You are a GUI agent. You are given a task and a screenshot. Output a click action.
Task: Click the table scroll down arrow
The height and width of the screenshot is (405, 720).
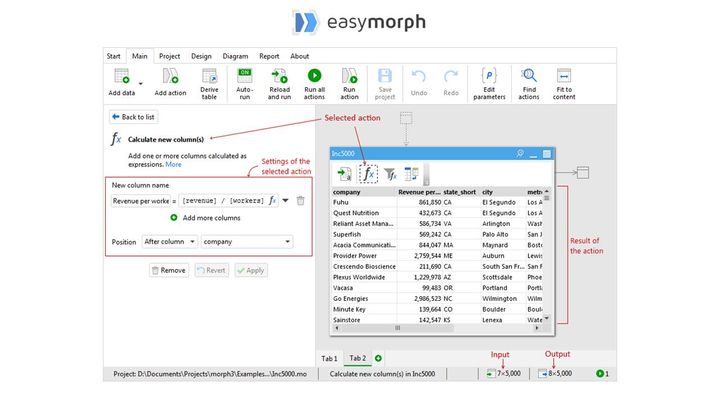coord(546,318)
